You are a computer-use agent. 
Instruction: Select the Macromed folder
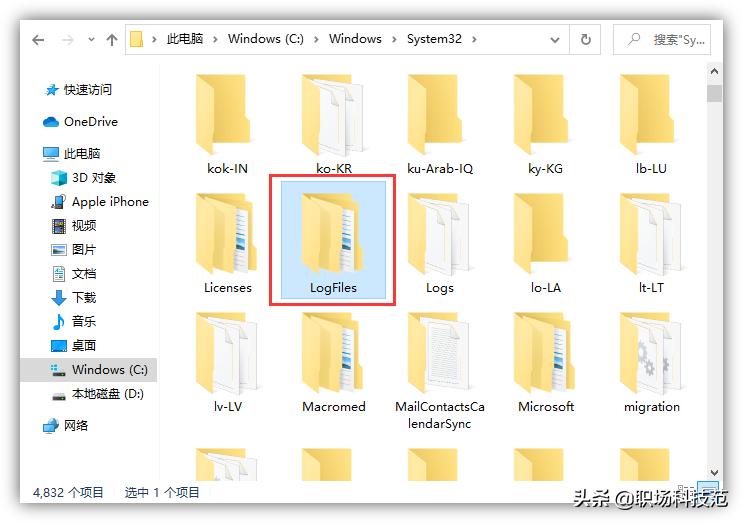click(x=334, y=362)
